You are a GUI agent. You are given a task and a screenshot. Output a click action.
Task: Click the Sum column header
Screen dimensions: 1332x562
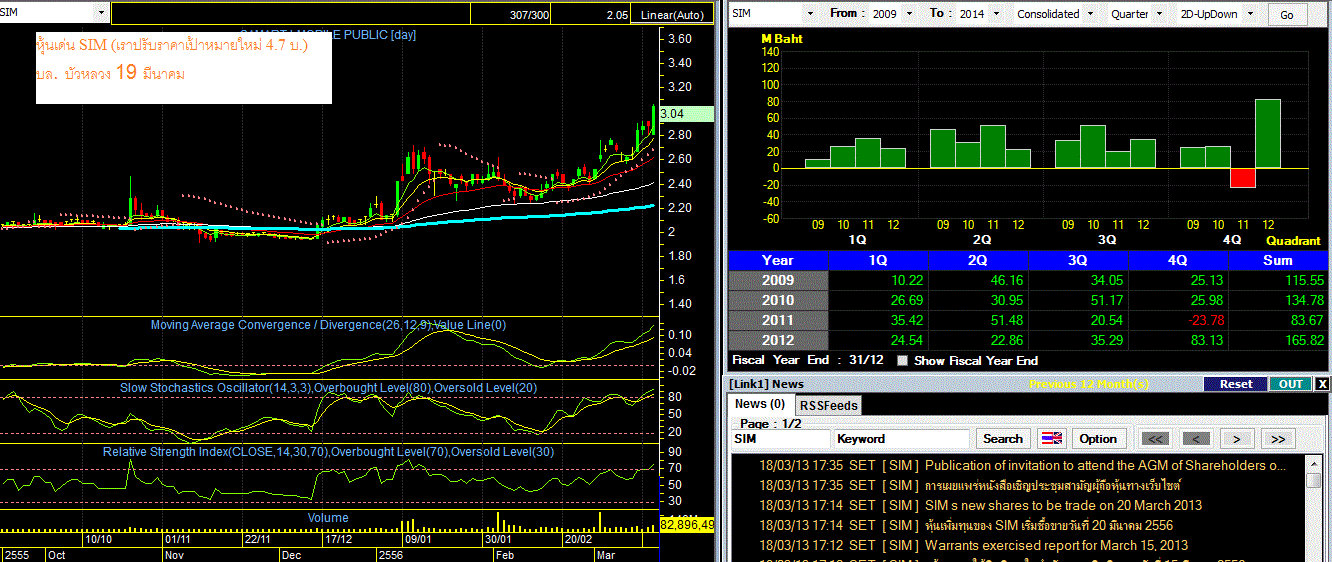pos(1278,260)
